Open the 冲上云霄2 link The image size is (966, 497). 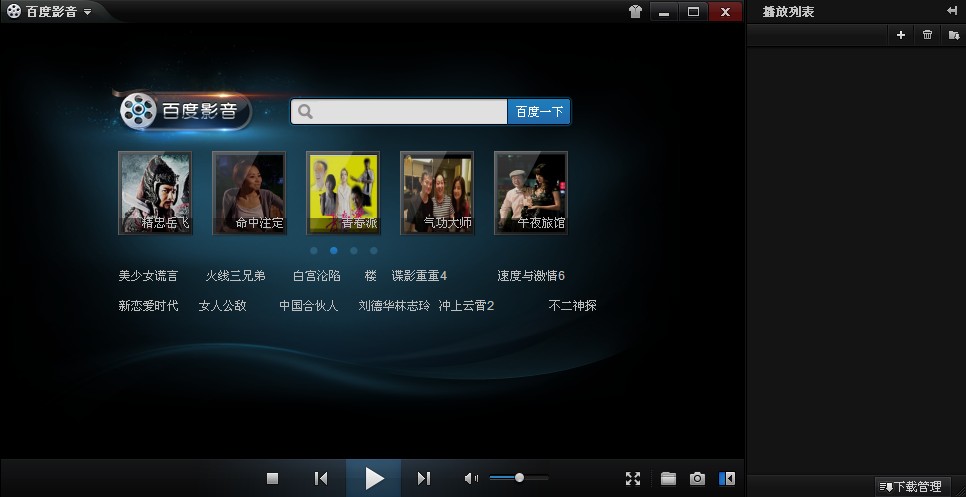pyautogui.click(x=466, y=305)
